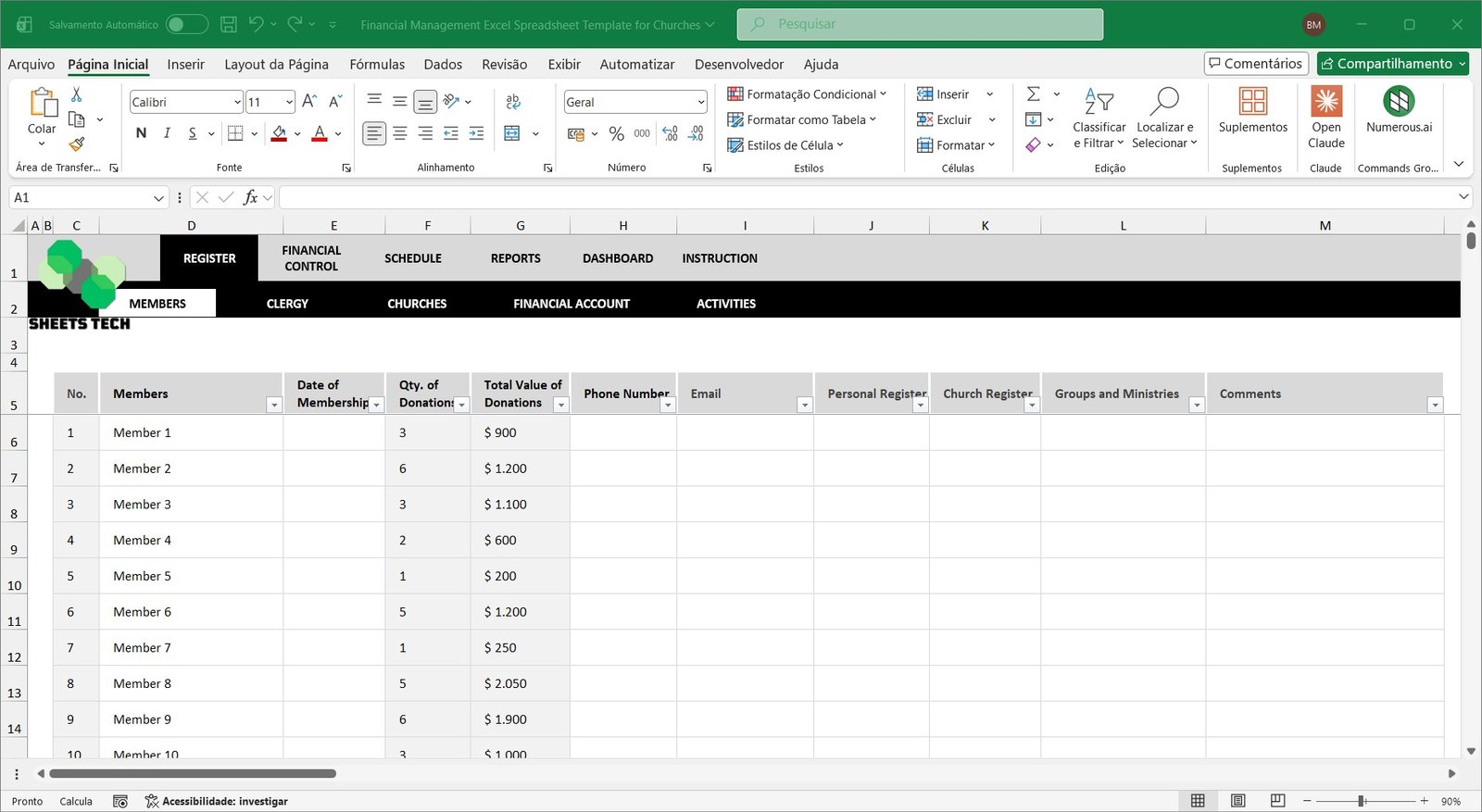This screenshot has width=1482, height=812.
Task: Toggle italic formatting in Fonte group
Action: [x=167, y=133]
